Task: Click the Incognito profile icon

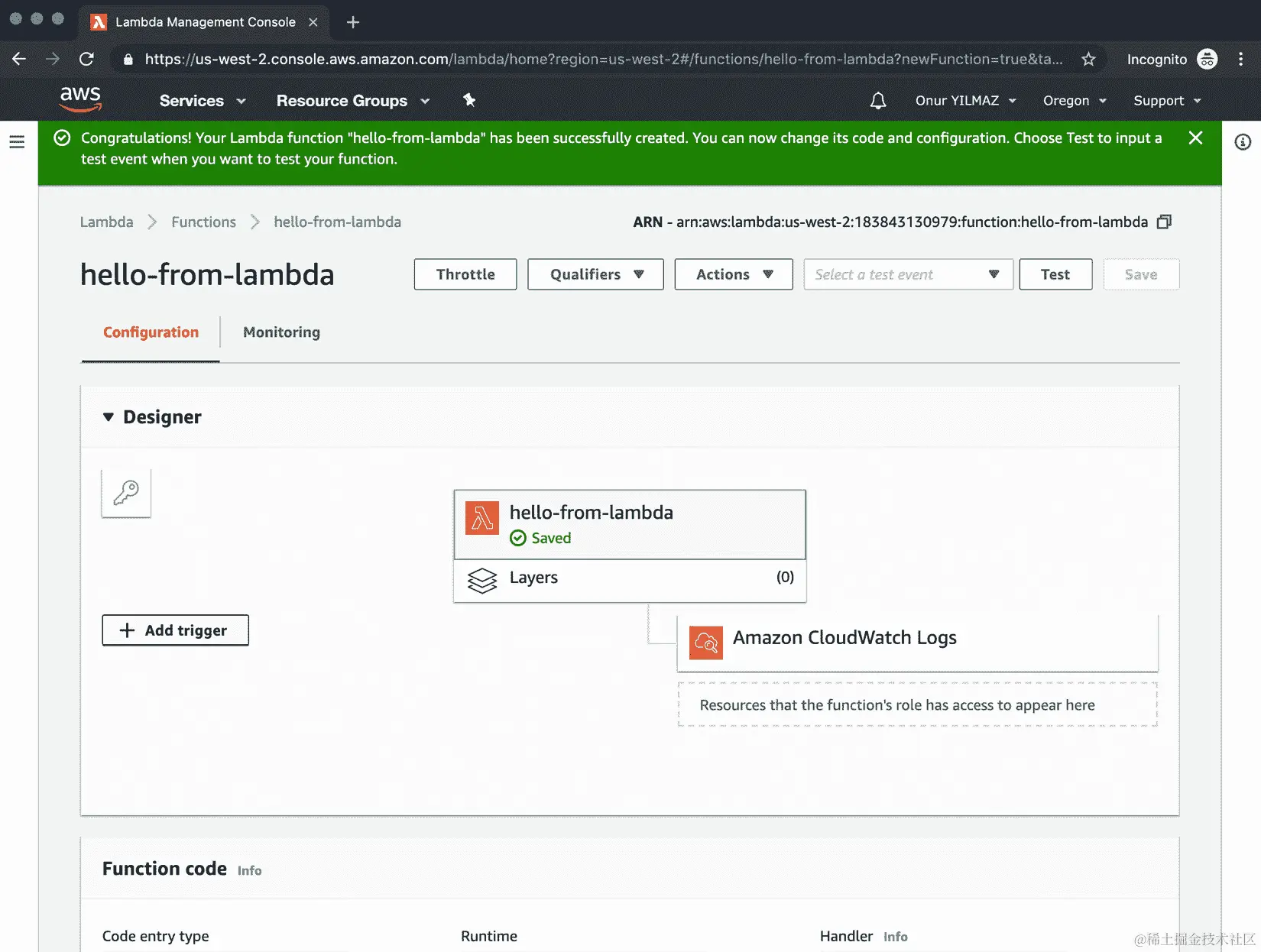Action: pyautogui.click(x=1208, y=59)
